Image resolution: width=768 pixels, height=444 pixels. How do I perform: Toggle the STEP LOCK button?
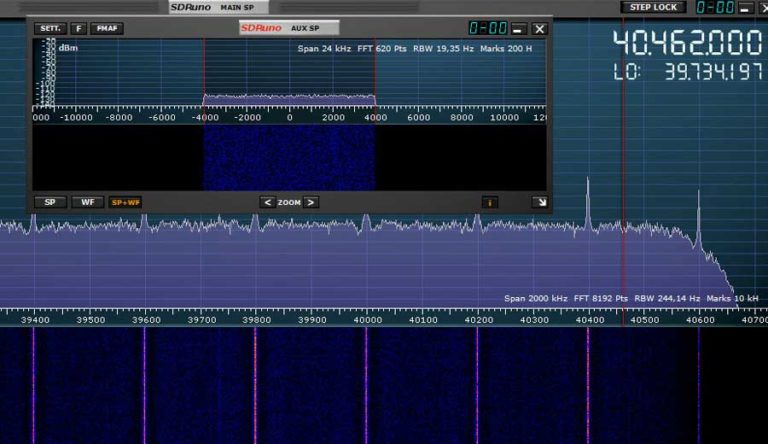pyautogui.click(x=653, y=7)
